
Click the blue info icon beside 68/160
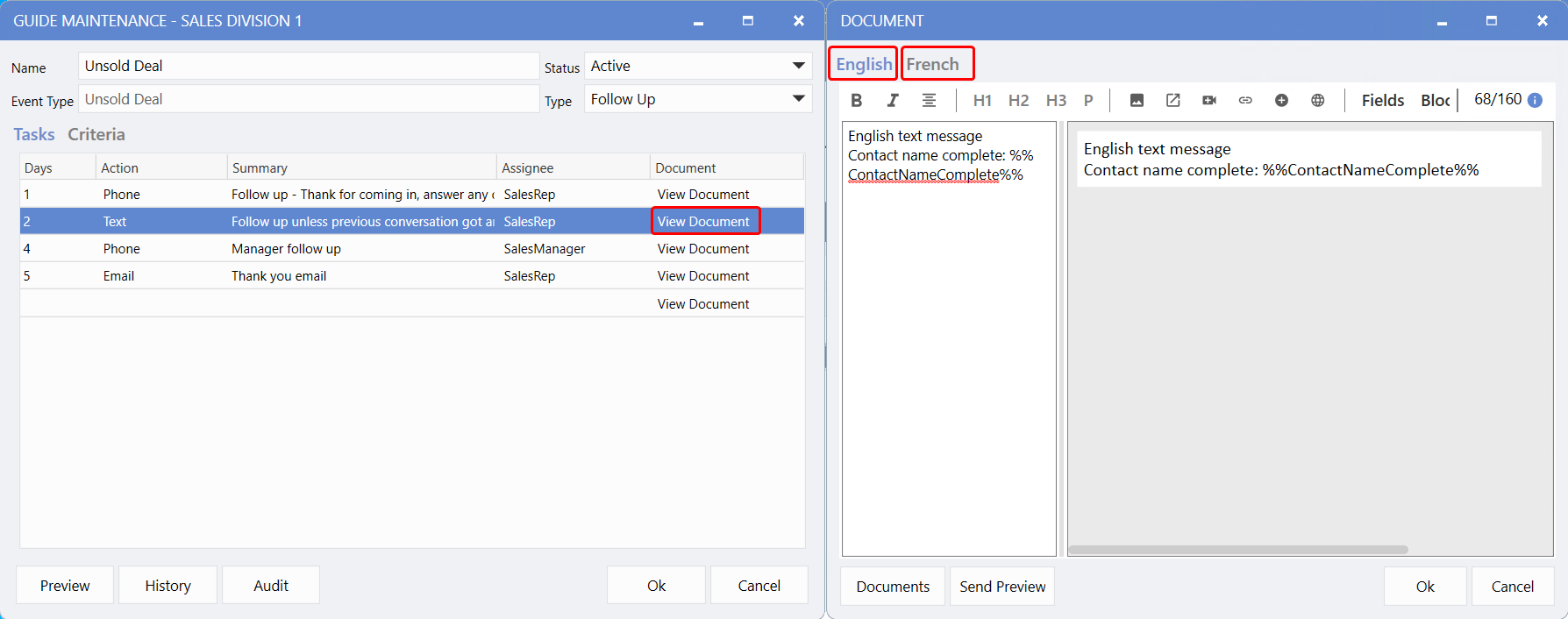[1535, 100]
